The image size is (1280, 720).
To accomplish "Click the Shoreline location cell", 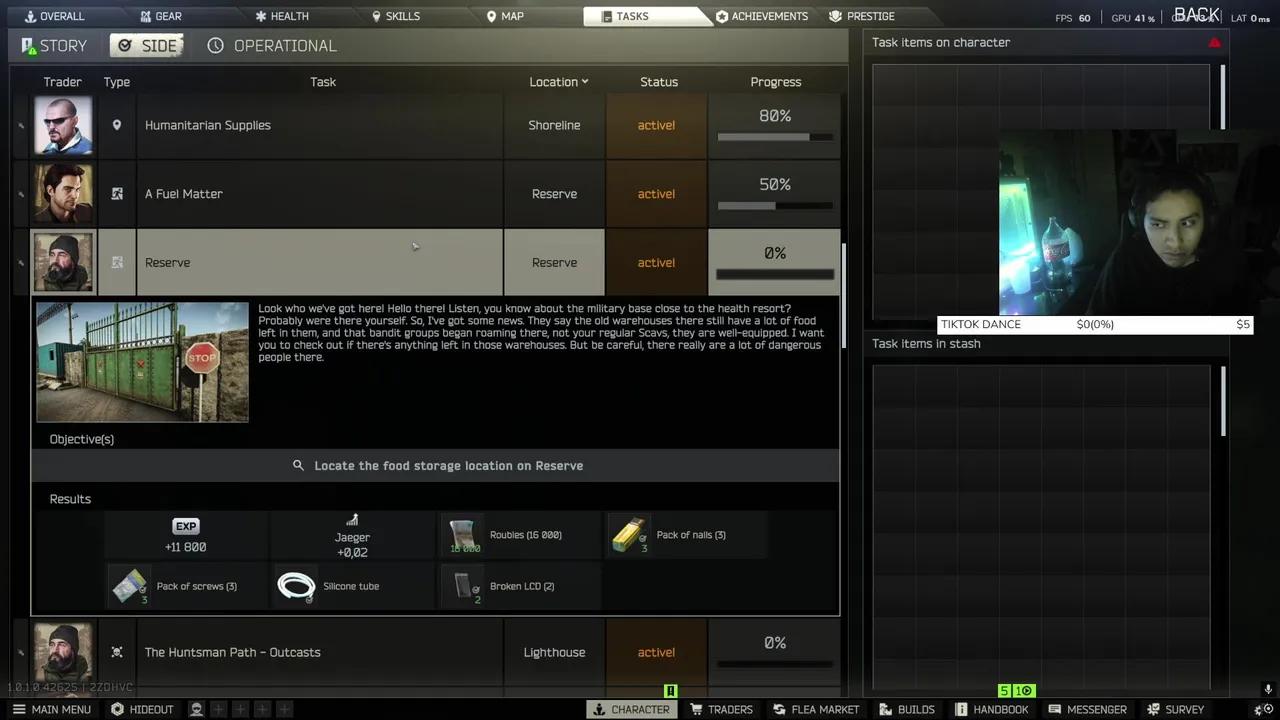I will (554, 125).
